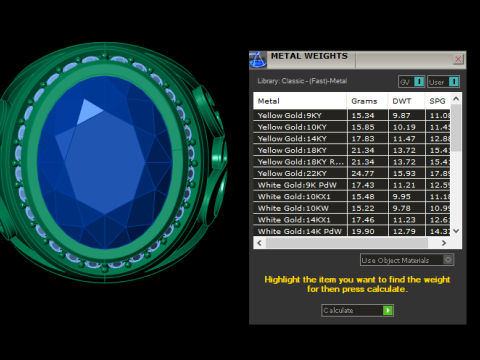The image size is (480, 360).
Task: Toggle the User switch
Action: [444, 82]
